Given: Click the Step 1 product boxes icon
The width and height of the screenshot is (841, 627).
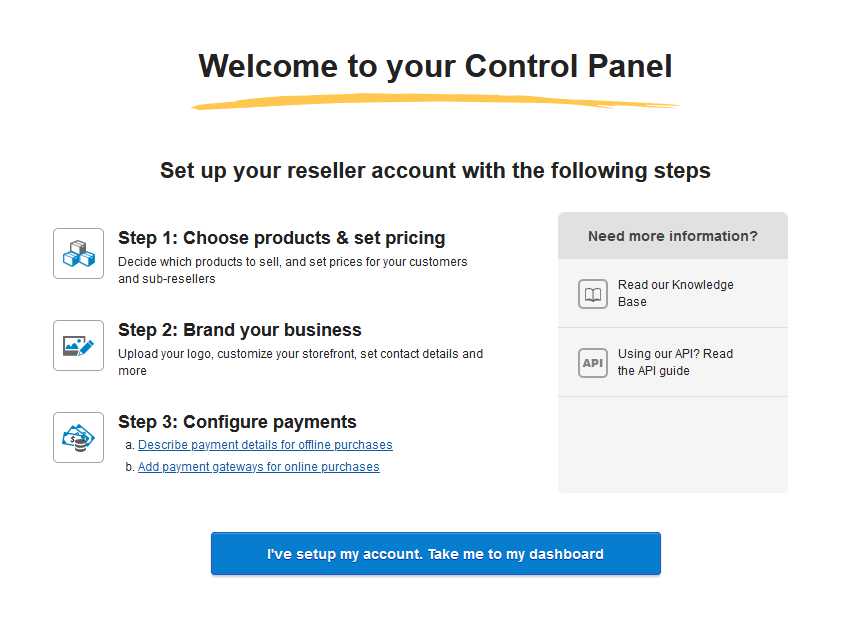Looking at the screenshot, I should pyautogui.click(x=78, y=253).
